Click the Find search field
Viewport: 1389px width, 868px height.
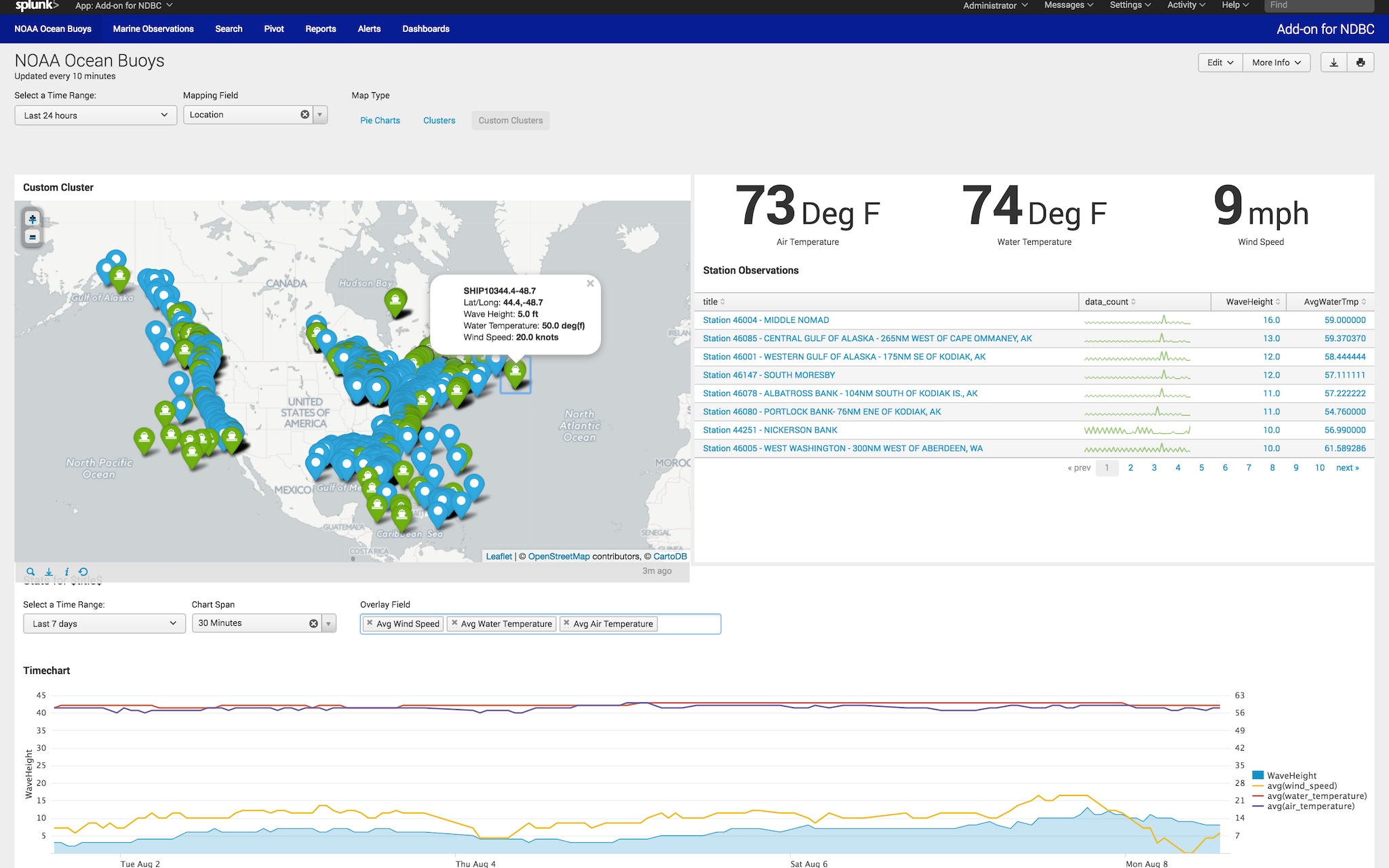1319,5
